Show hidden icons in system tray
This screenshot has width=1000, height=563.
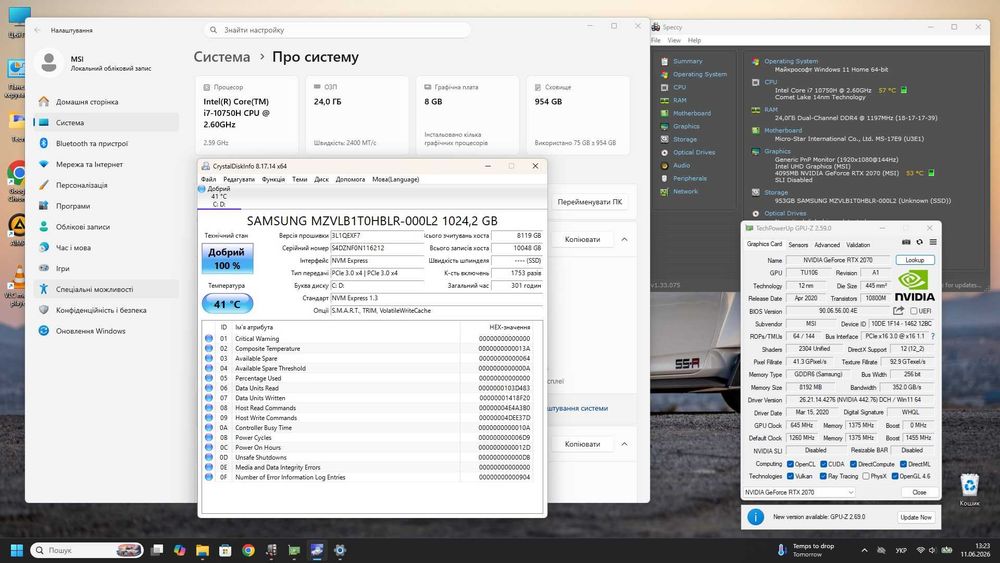864,550
